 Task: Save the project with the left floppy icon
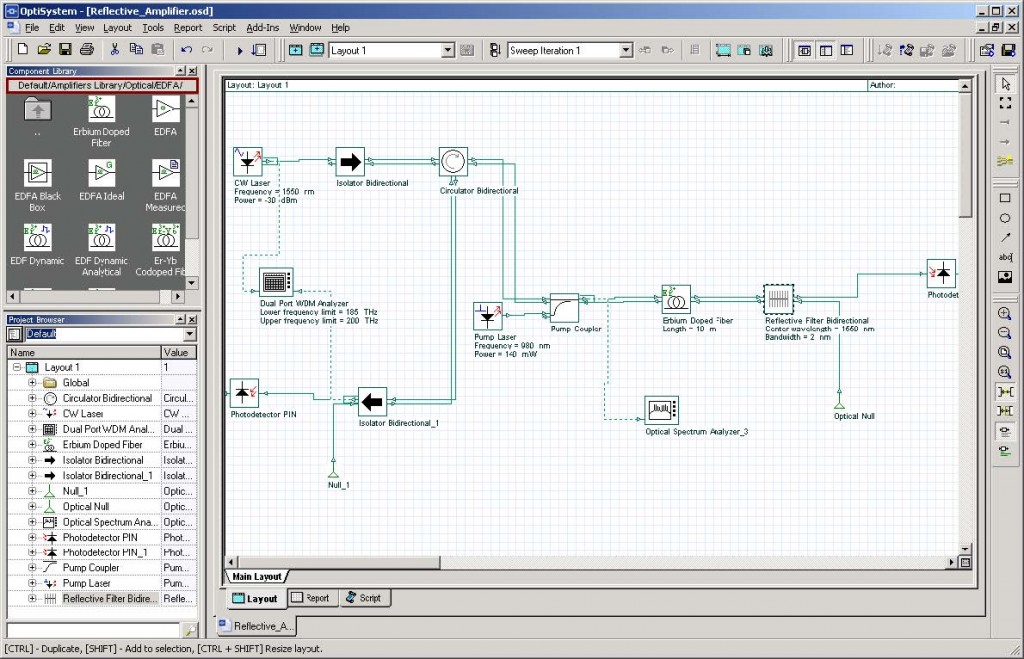[x=65, y=50]
